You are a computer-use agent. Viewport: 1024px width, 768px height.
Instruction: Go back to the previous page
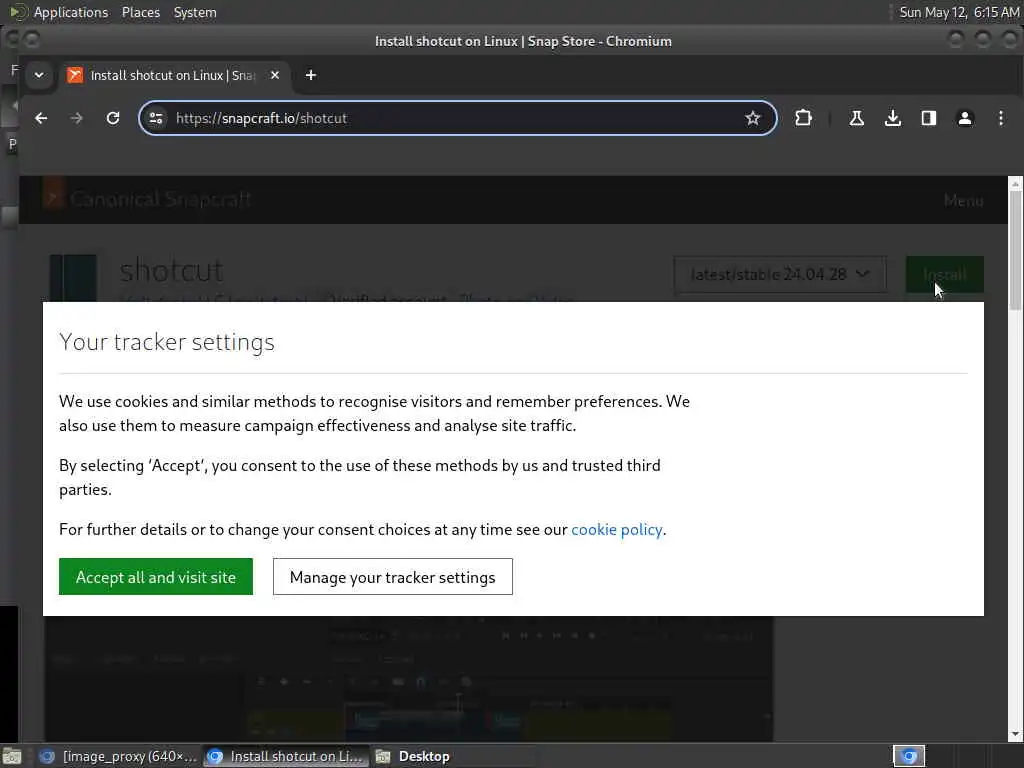[41, 118]
